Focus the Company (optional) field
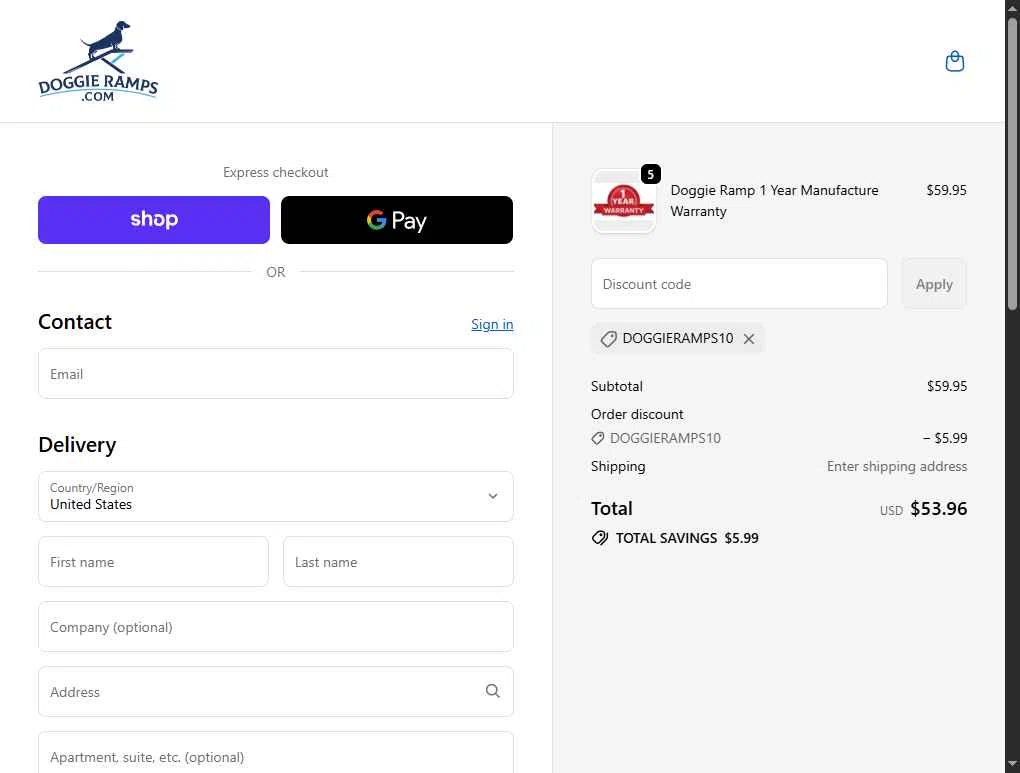The image size is (1020, 773). point(276,627)
